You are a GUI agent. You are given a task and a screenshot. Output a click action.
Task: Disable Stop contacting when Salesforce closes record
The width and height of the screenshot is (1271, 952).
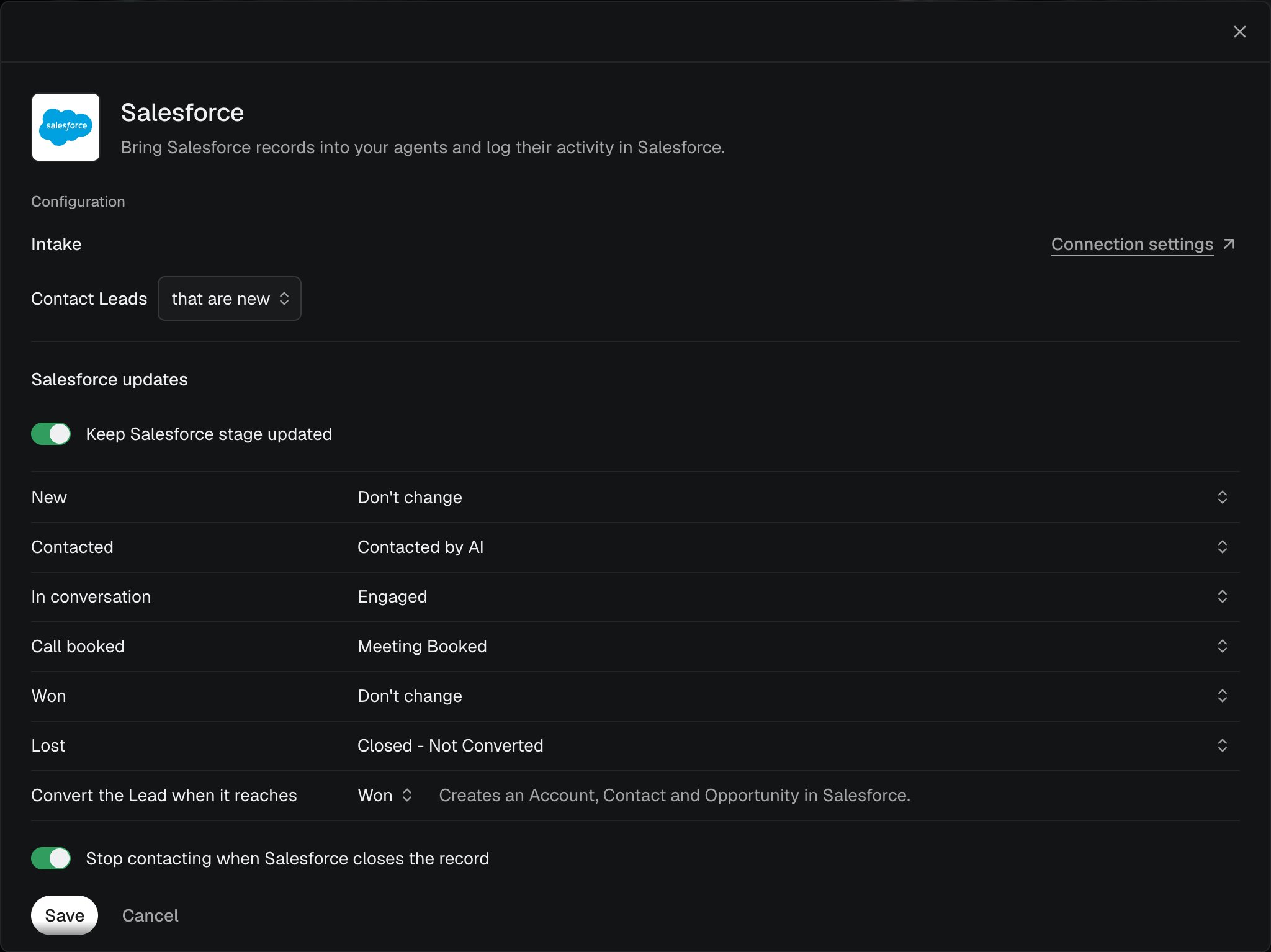point(51,858)
